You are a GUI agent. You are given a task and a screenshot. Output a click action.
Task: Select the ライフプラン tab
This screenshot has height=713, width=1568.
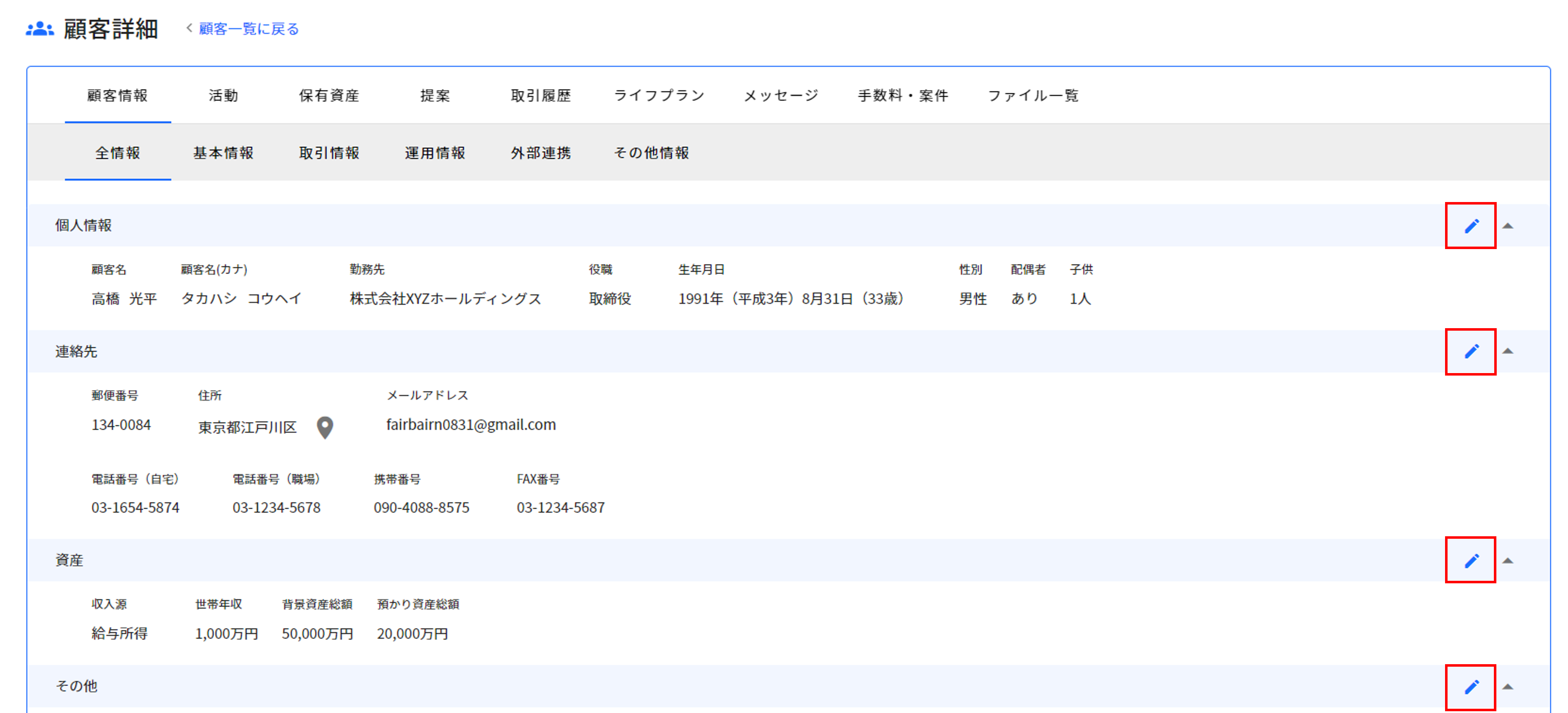pyautogui.click(x=659, y=95)
